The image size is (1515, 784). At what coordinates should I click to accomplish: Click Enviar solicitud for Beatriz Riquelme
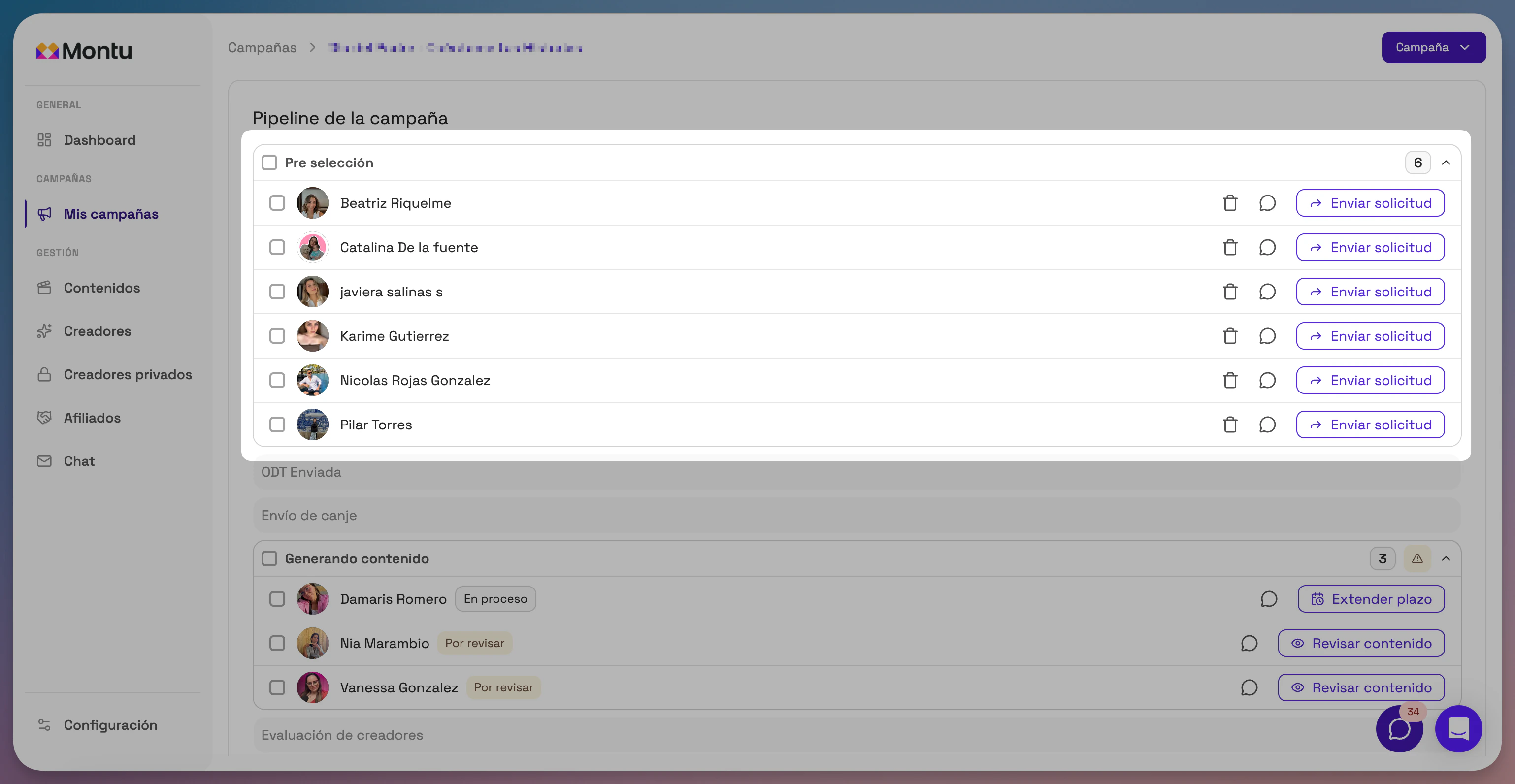pyautogui.click(x=1370, y=203)
